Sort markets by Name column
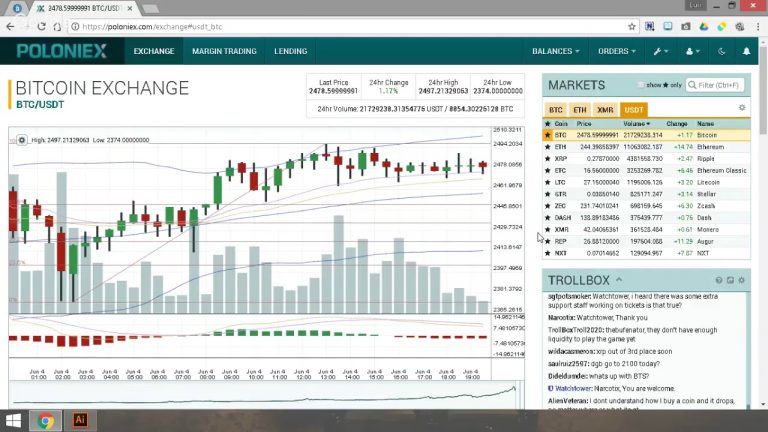The width and height of the screenshot is (768, 432). pos(705,124)
